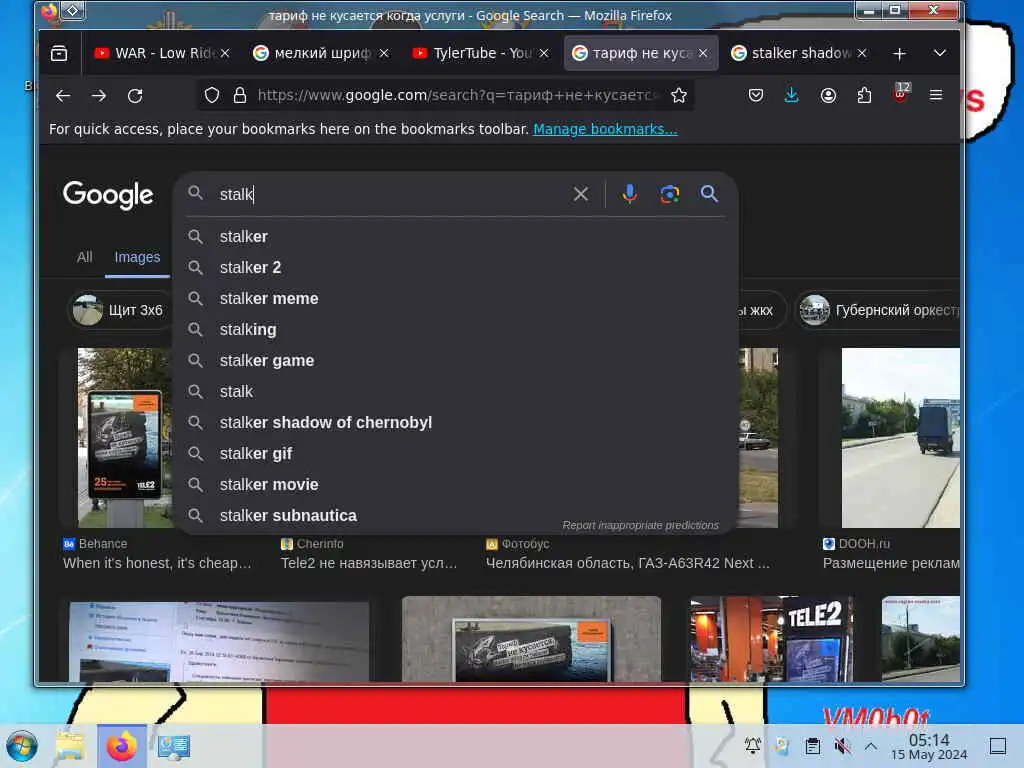1024x768 pixels.
Task: Open a new browser tab
Action: click(899, 54)
